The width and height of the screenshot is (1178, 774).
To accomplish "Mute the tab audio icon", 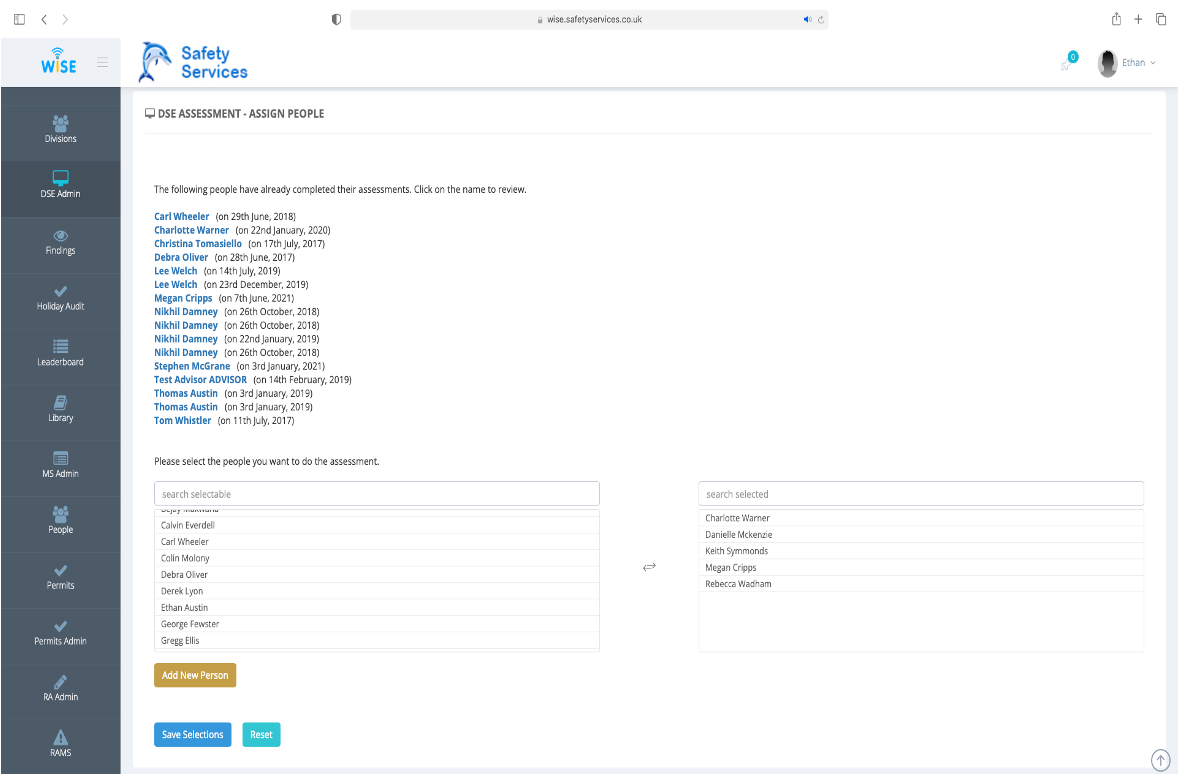I will click(x=808, y=20).
